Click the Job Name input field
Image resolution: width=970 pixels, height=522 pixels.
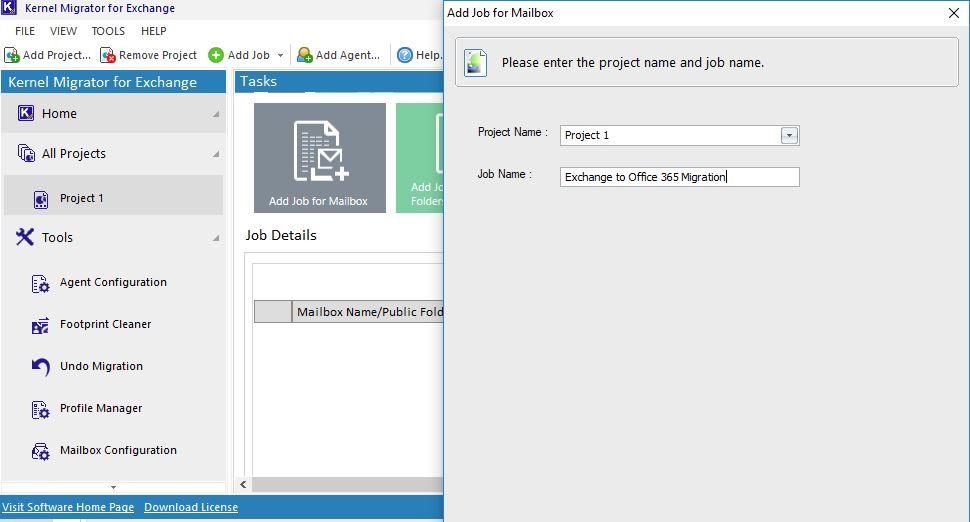tap(679, 177)
